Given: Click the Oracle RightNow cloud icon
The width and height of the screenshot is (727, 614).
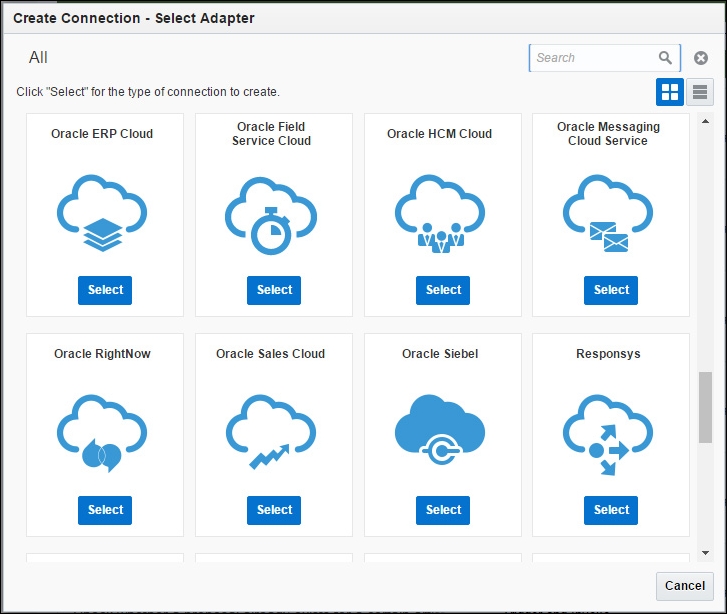Looking at the screenshot, I should tap(102, 433).
